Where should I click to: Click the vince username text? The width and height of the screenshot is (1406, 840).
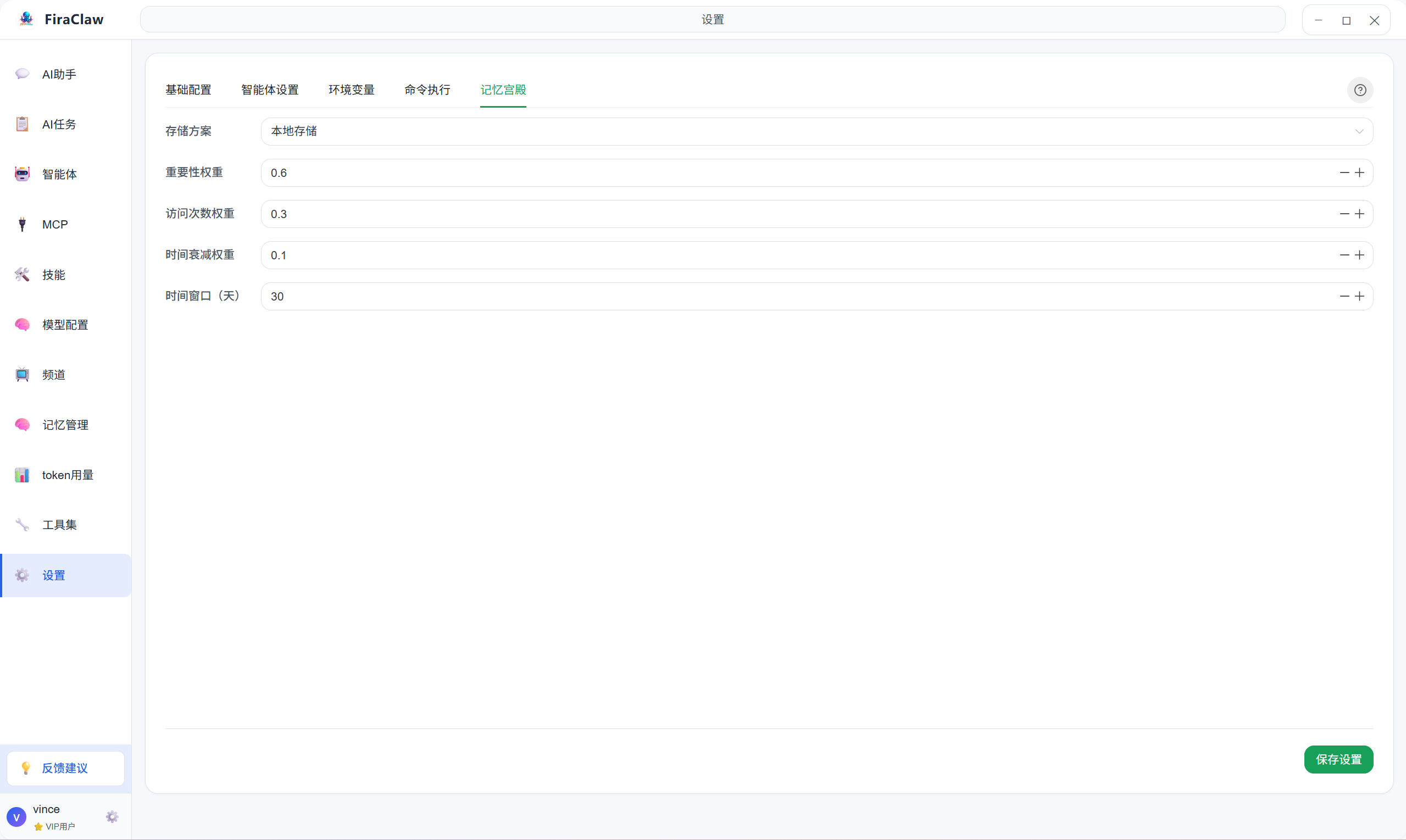coord(46,809)
